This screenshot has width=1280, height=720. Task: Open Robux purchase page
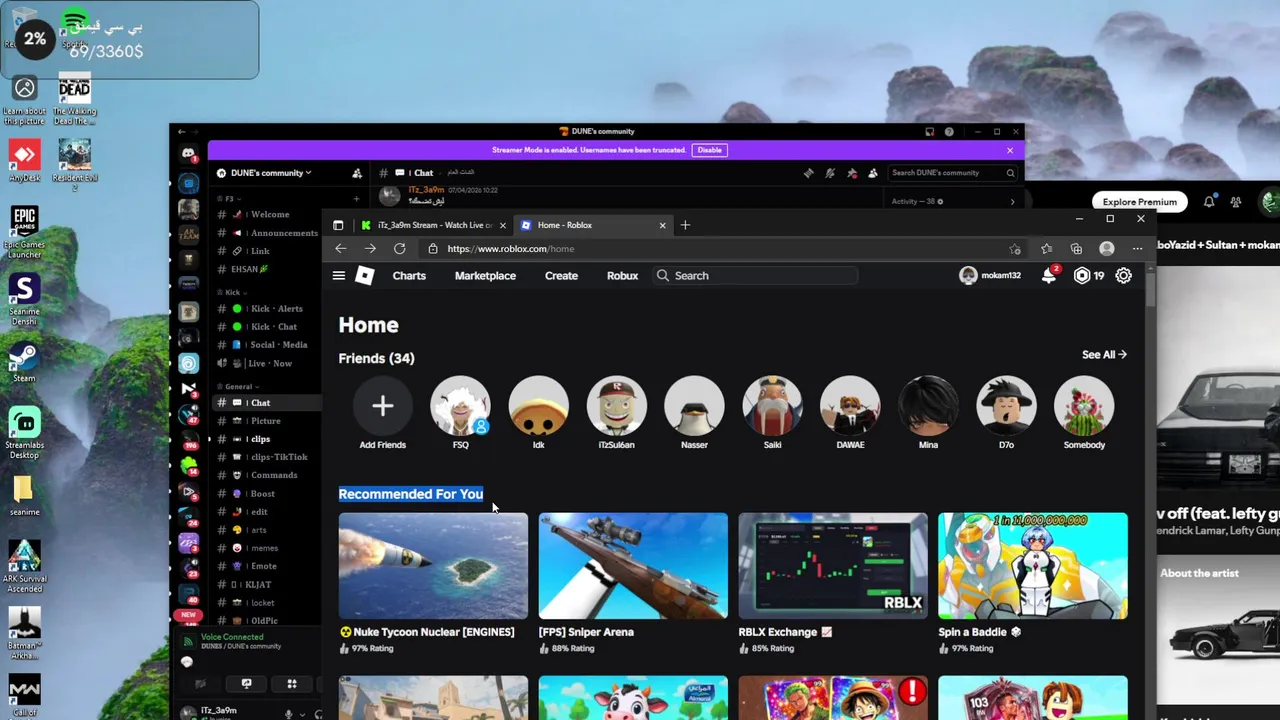622,276
